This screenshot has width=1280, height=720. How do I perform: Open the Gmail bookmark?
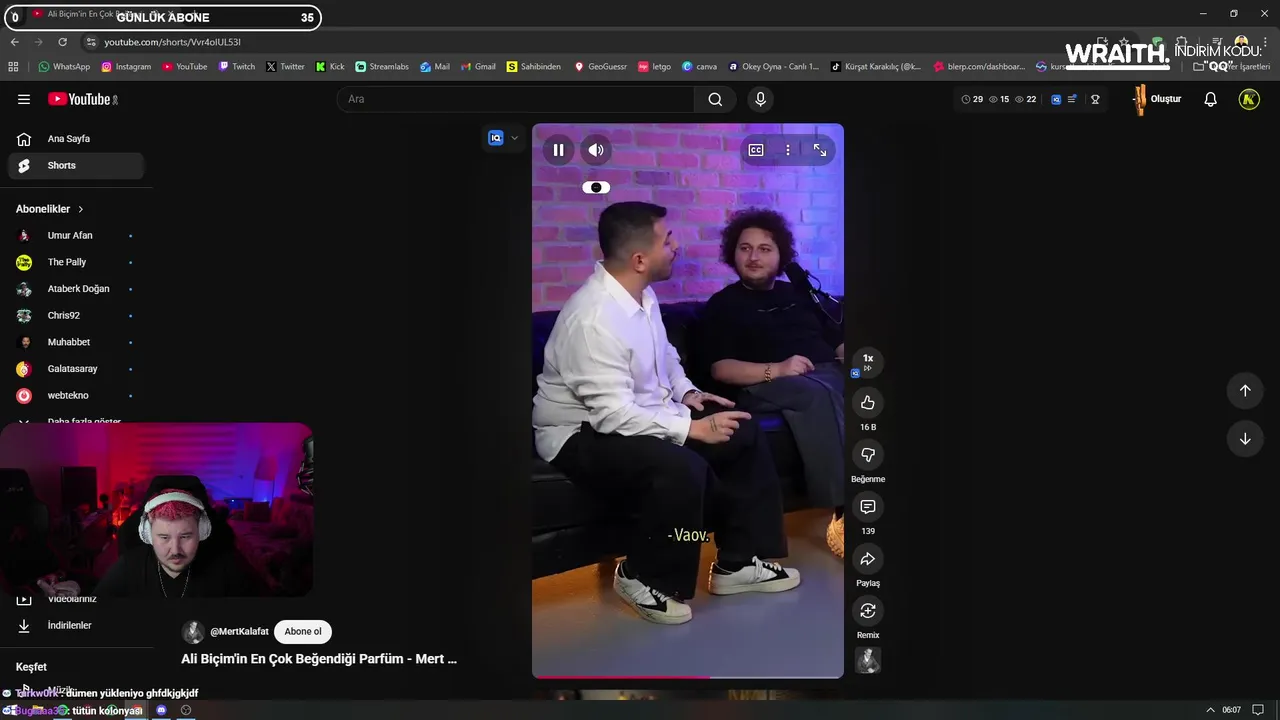pyautogui.click(x=478, y=67)
